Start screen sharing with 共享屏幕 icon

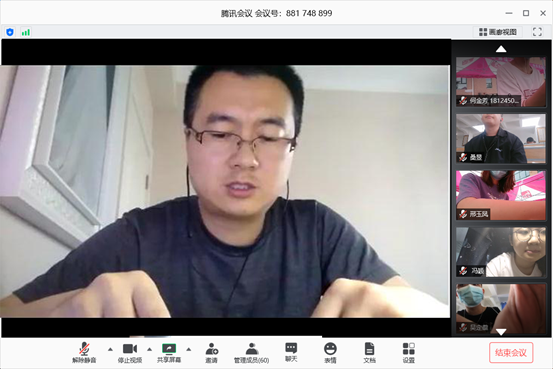(169, 352)
